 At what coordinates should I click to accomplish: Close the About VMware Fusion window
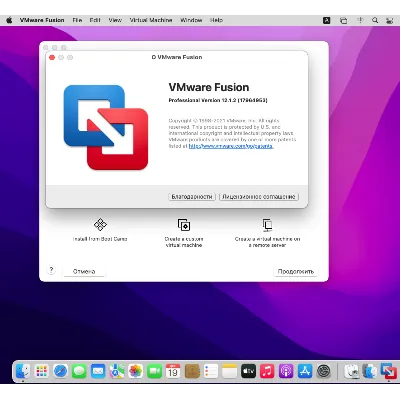tap(52, 58)
